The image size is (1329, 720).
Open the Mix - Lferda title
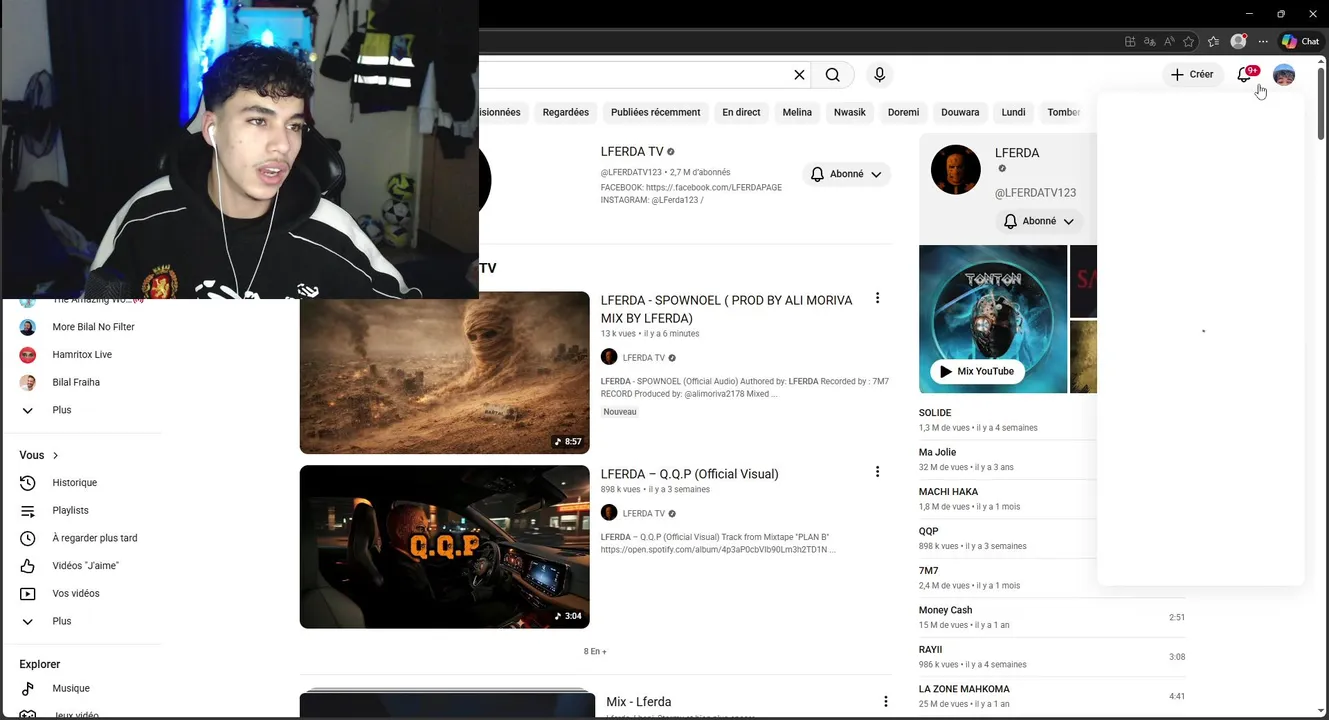(x=639, y=702)
